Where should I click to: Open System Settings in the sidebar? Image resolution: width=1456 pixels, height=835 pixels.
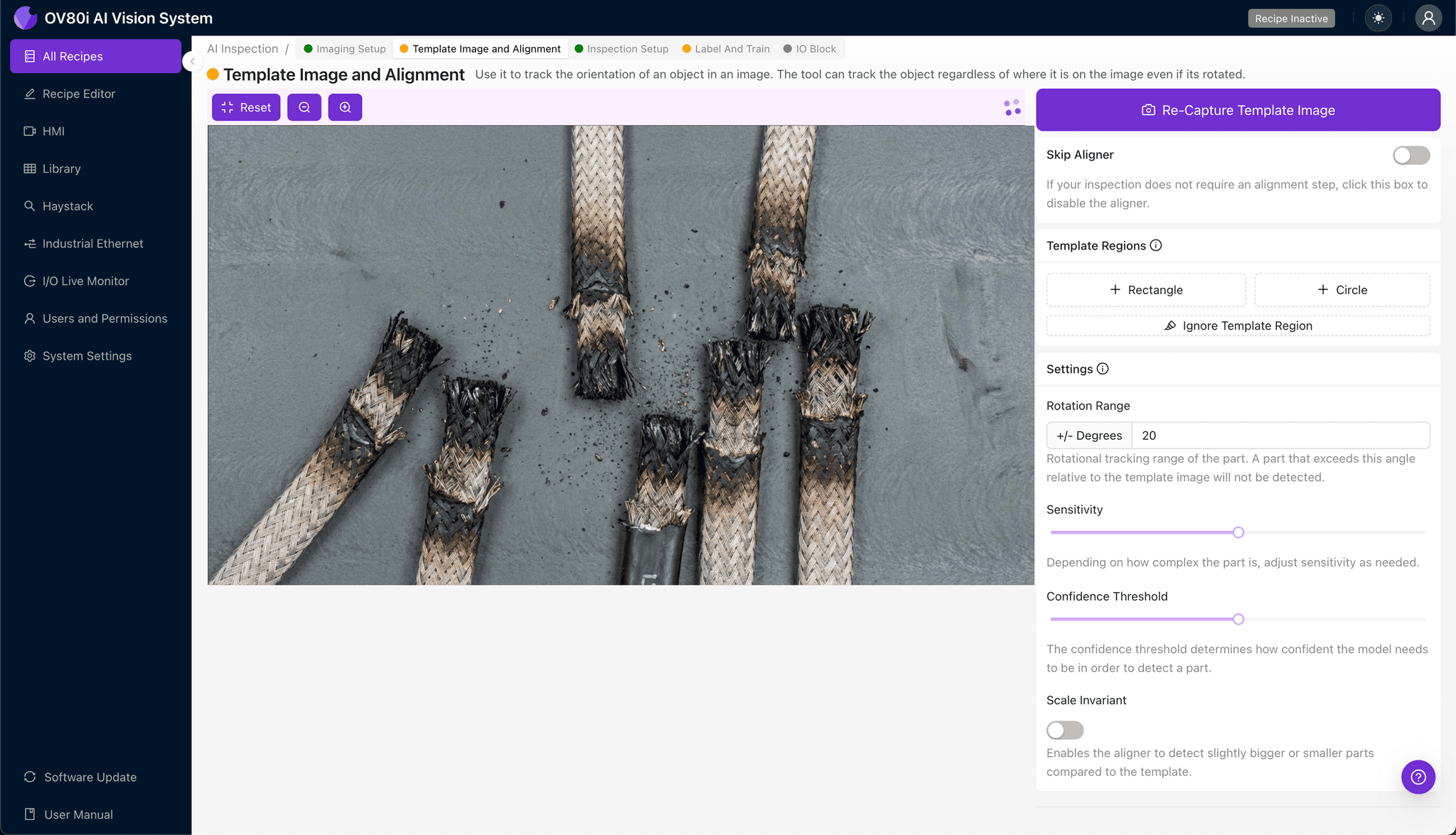click(87, 356)
